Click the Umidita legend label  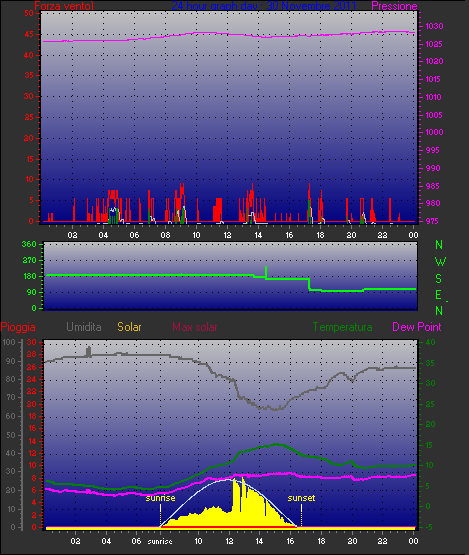coord(84,327)
